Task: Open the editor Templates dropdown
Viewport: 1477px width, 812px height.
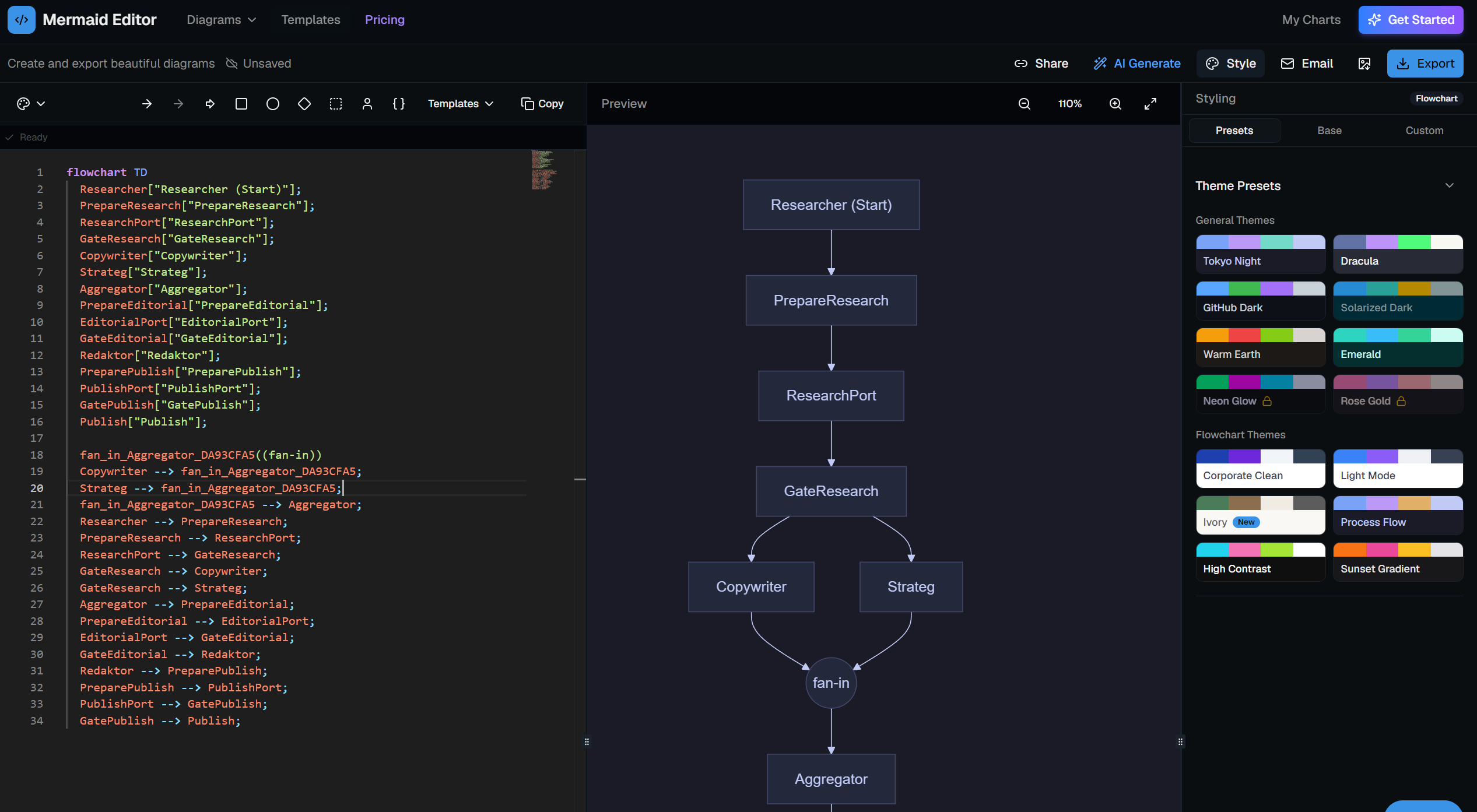Action: point(461,104)
